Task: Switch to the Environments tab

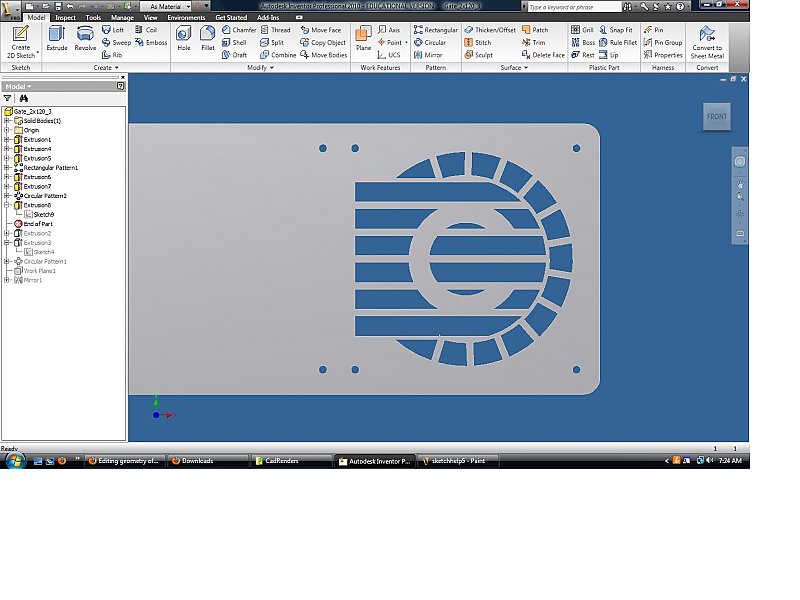Action: pyautogui.click(x=186, y=17)
